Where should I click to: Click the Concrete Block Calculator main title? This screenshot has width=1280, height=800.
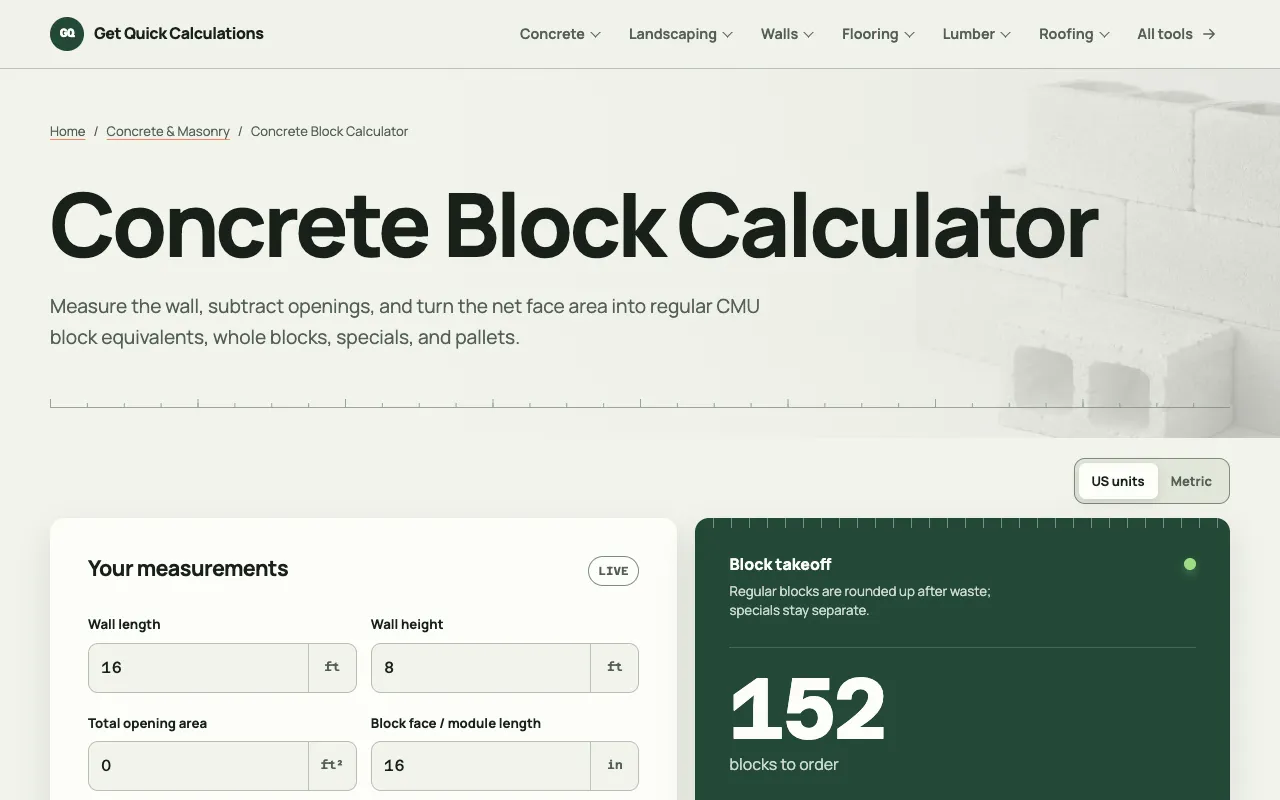(x=574, y=225)
